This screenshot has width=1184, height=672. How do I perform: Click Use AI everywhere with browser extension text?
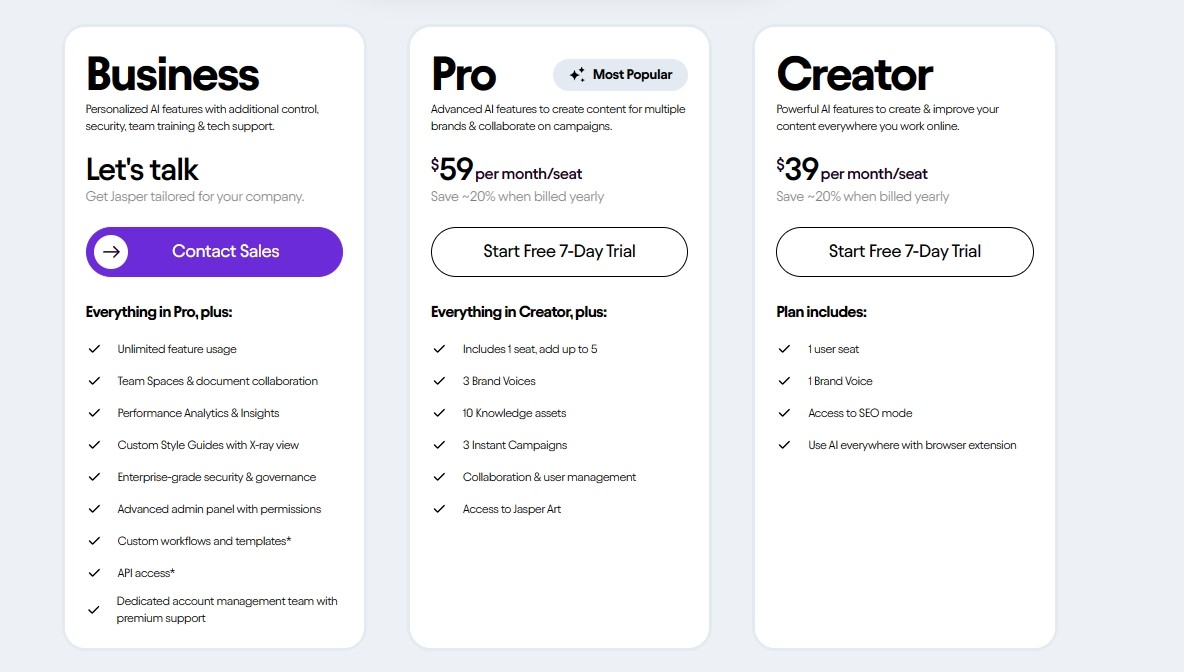click(x=912, y=445)
